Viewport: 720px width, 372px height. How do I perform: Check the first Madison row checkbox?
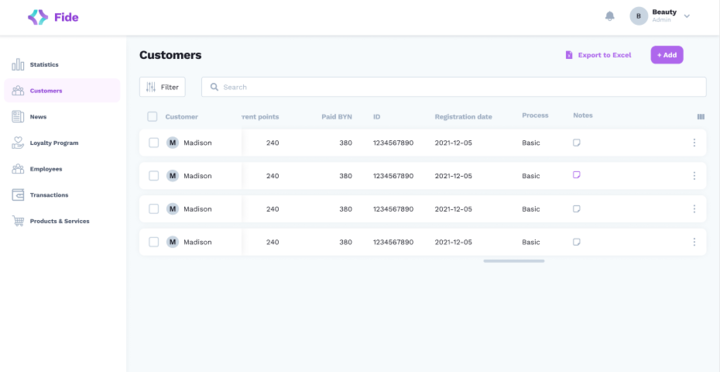pyautogui.click(x=154, y=143)
